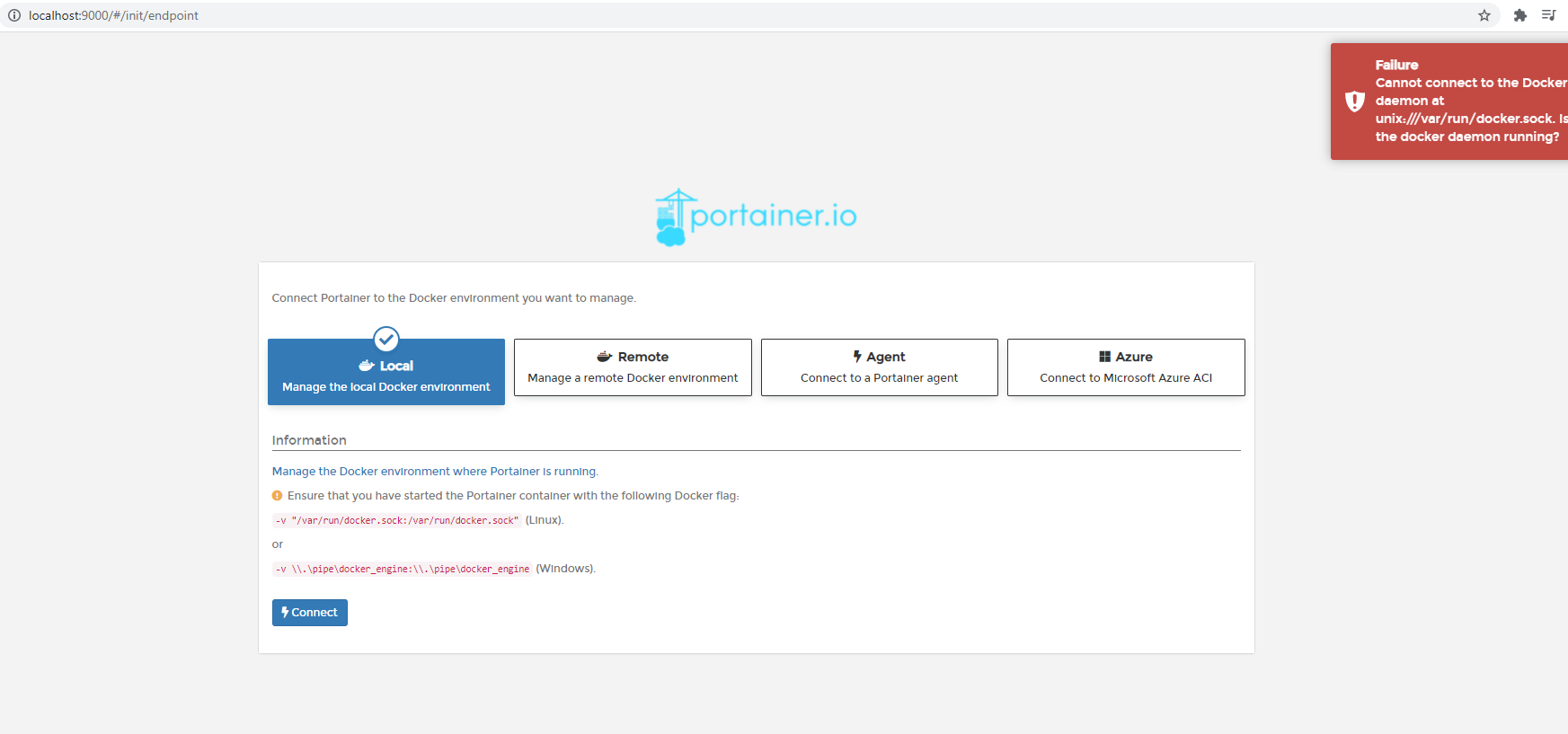Open the browser extensions puzzle icon

(1520, 15)
